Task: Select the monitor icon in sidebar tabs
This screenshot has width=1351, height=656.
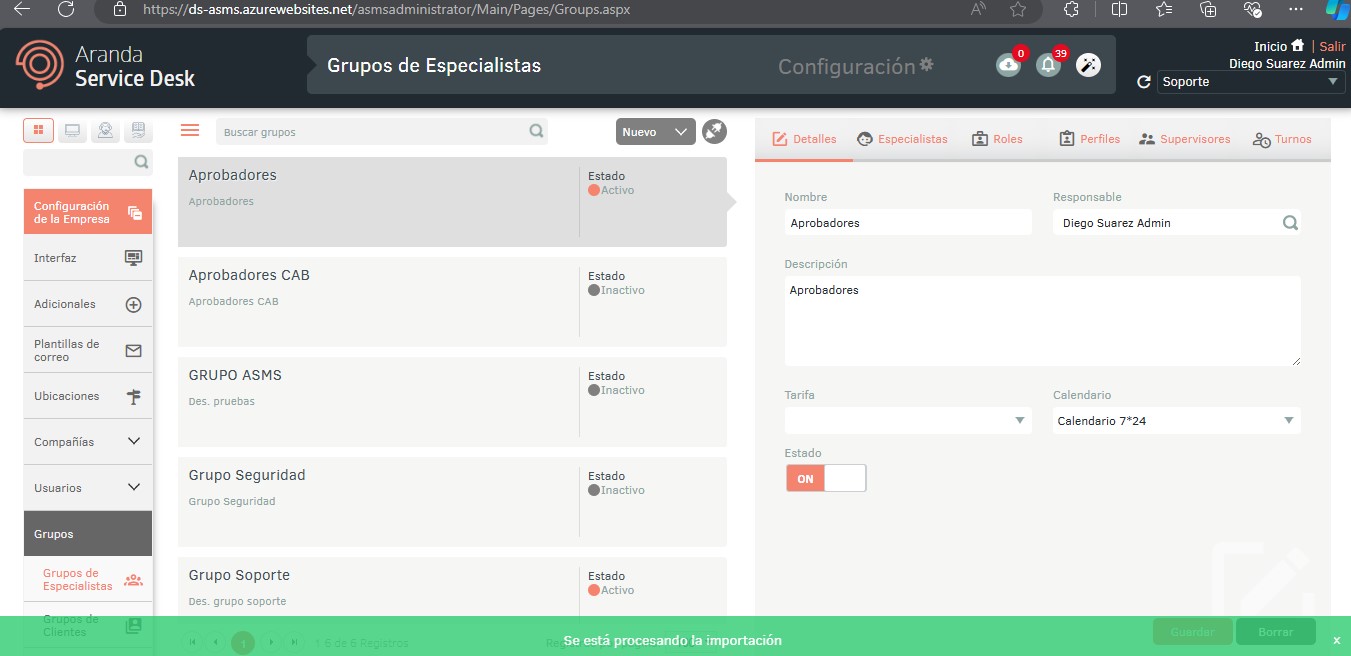Action: click(72, 131)
